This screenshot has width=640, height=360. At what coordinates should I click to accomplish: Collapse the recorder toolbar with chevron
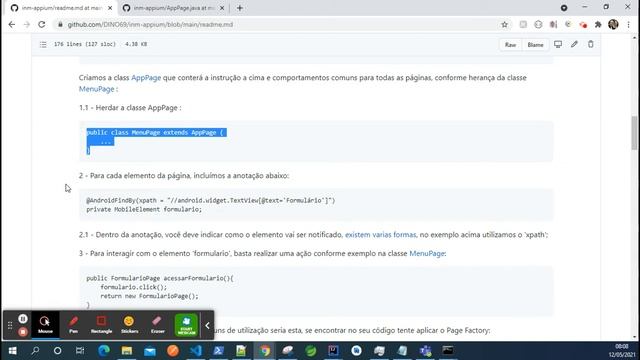[207, 325]
